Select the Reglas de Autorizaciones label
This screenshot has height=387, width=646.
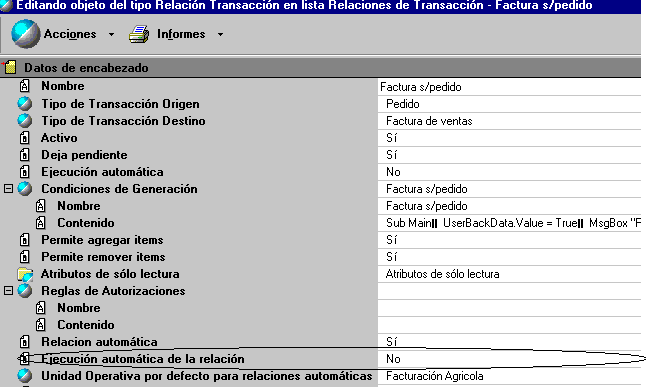coord(113,291)
